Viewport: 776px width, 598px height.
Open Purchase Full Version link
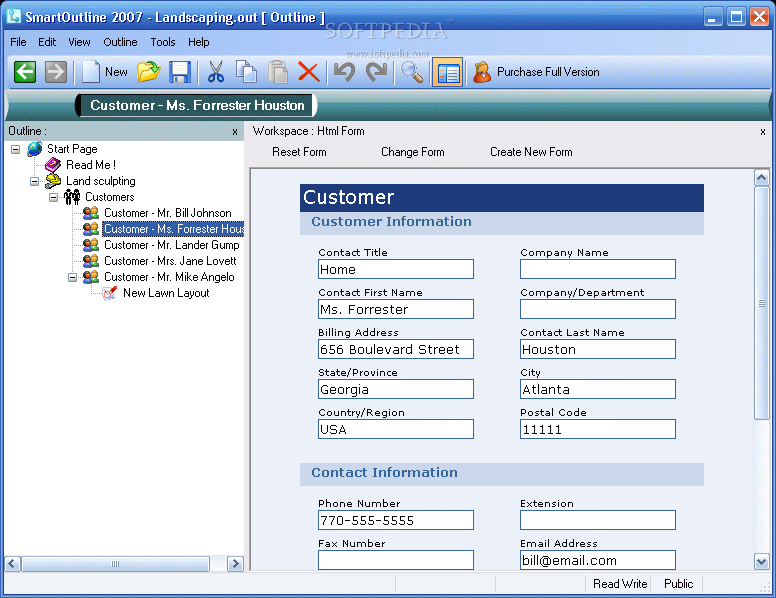pyautogui.click(x=548, y=72)
